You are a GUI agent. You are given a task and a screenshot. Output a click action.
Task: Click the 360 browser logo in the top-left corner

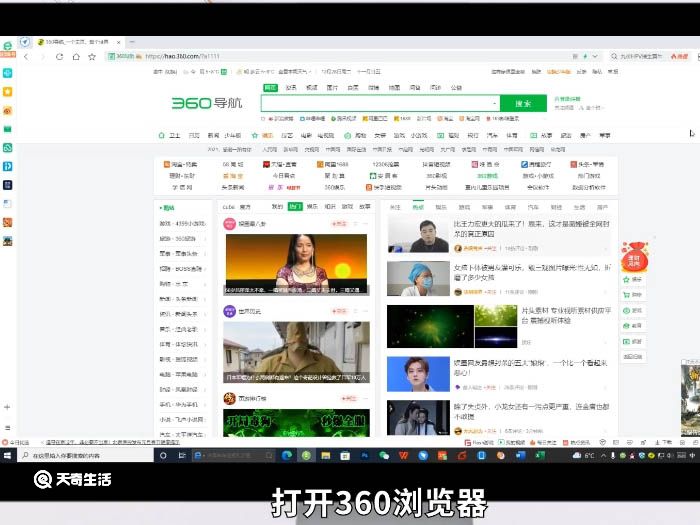(8, 46)
